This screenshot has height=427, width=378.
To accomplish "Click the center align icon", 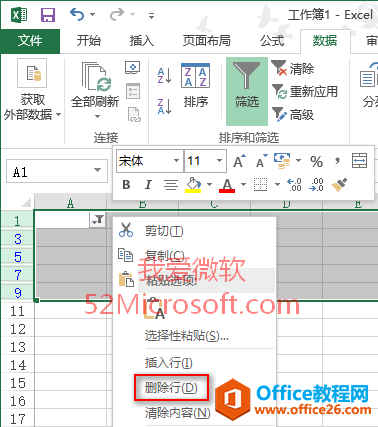I will 171,184.
